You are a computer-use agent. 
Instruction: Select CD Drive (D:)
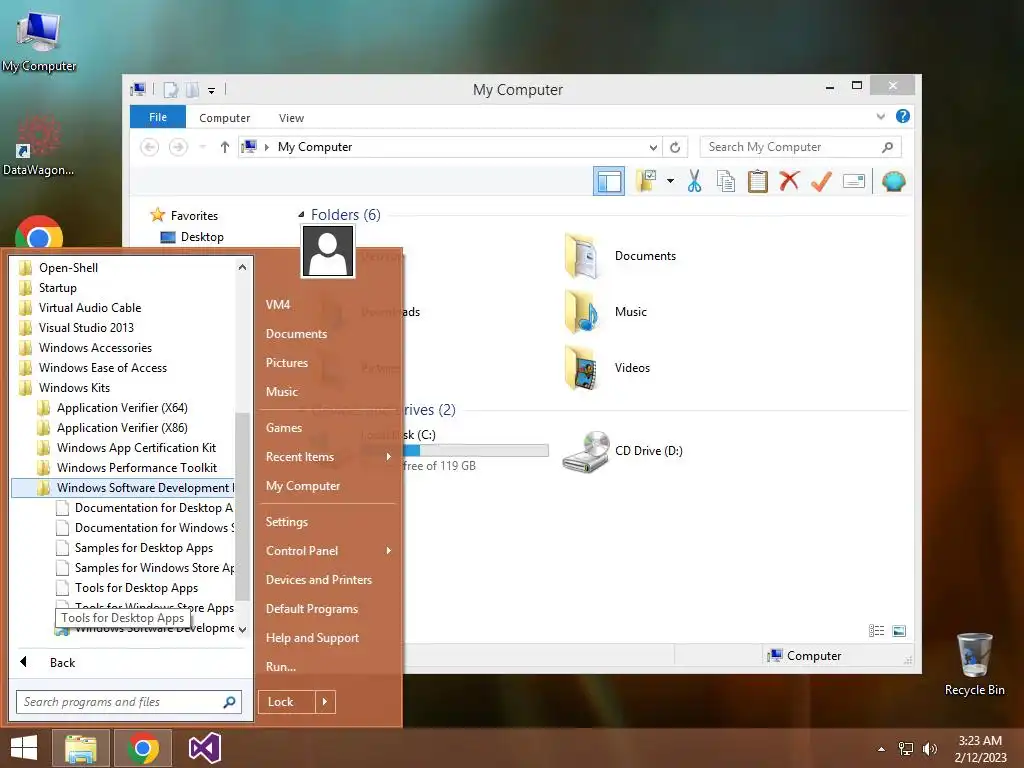tap(622, 451)
